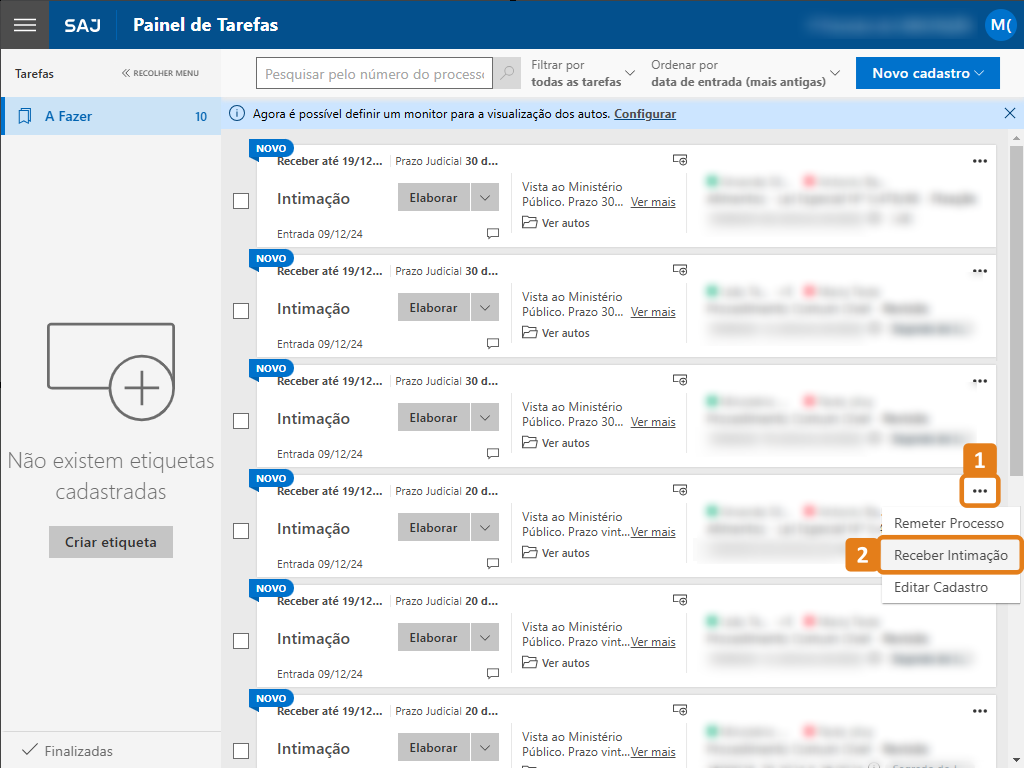Viewport: 1024px width, 768px height.
Task: Click the add-label icon on first task card
Action: coord(679,160)
